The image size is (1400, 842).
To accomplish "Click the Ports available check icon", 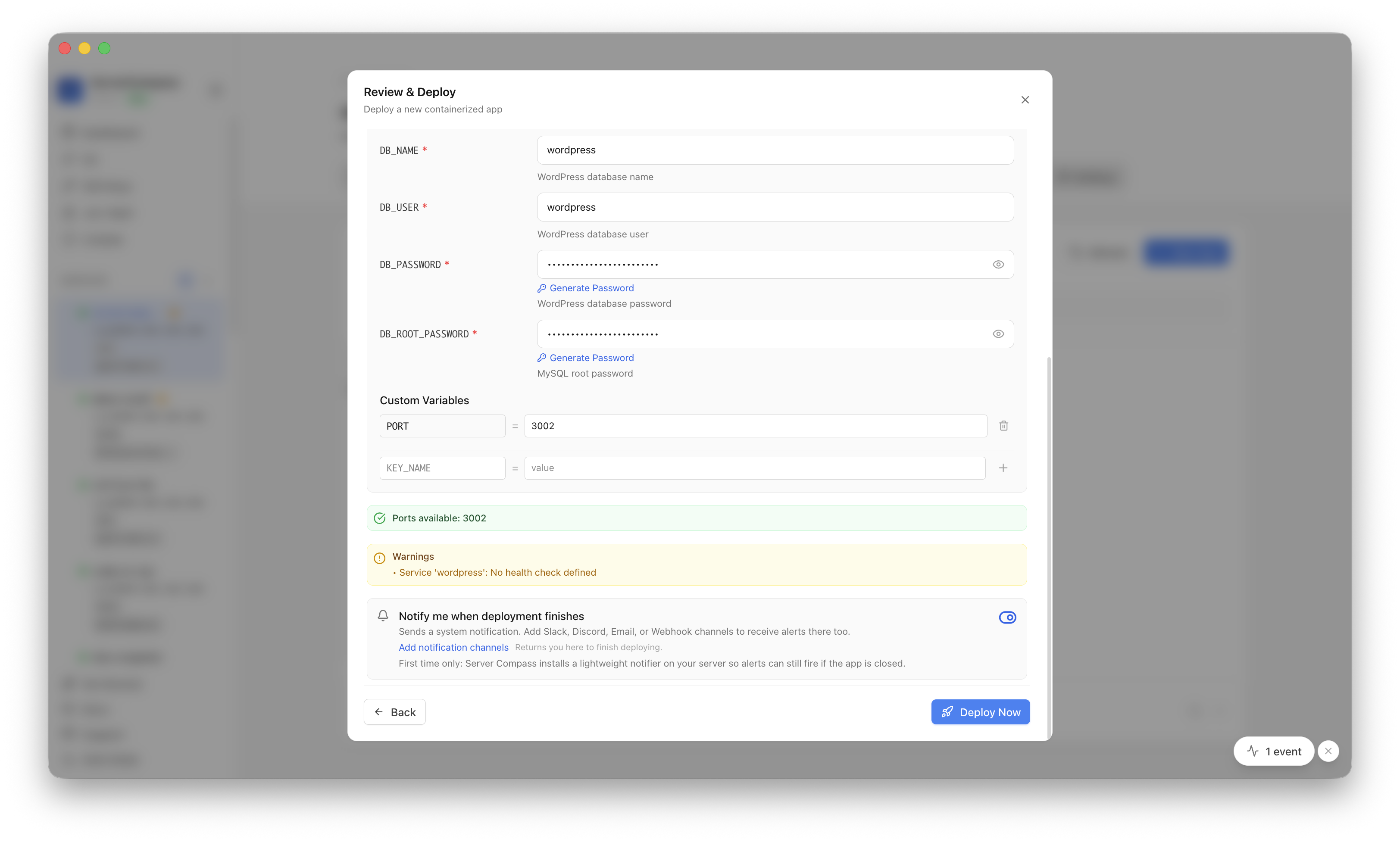I will [380, 518].
